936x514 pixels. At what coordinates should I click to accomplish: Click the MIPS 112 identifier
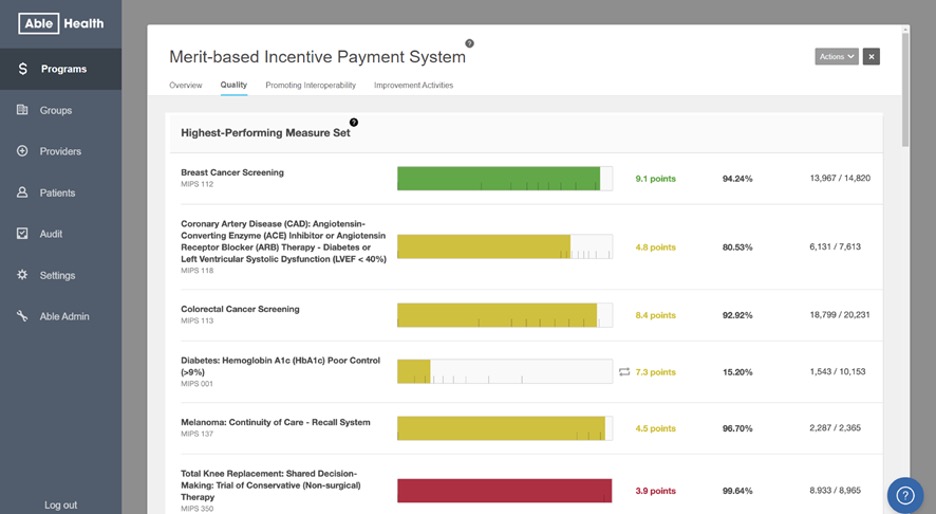197,184
